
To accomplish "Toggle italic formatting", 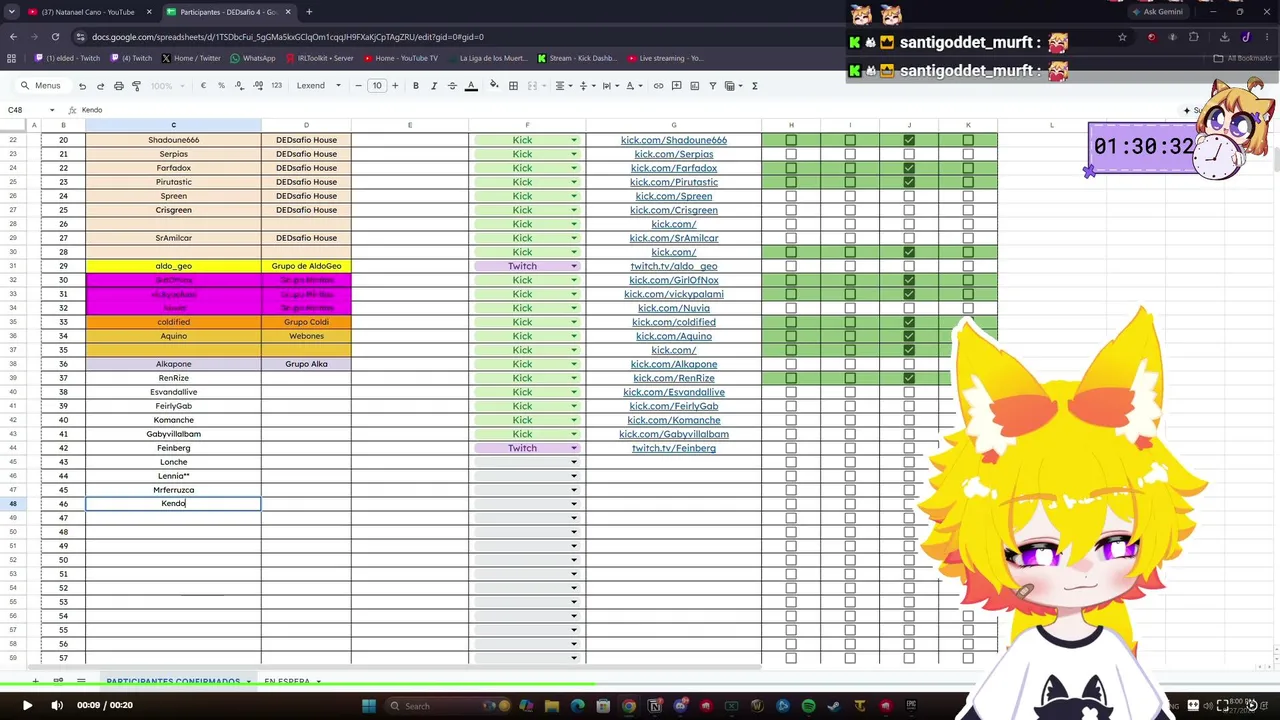I will [434, 86].
